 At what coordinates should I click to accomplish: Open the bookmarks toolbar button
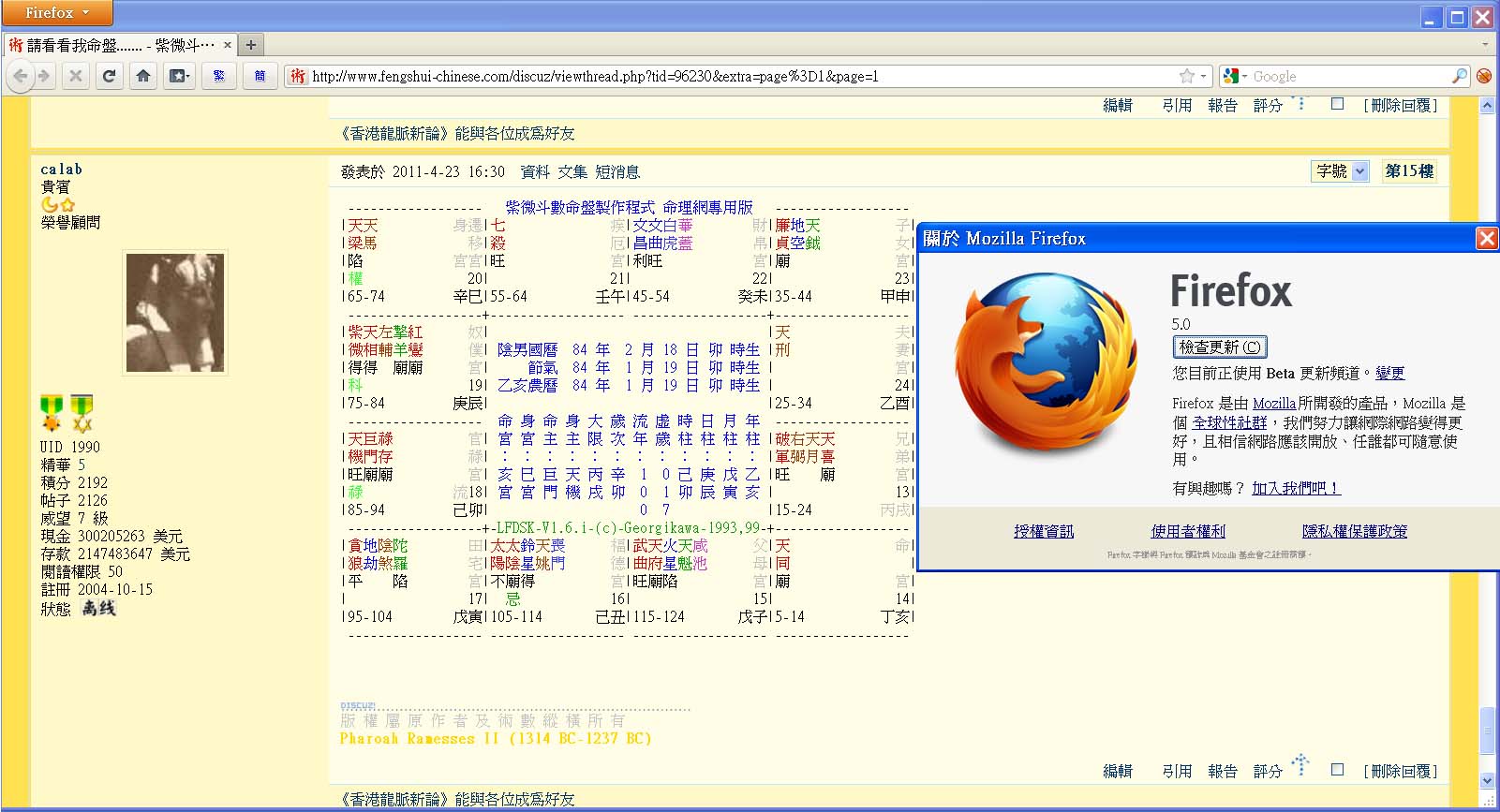(x=178, y=76)
